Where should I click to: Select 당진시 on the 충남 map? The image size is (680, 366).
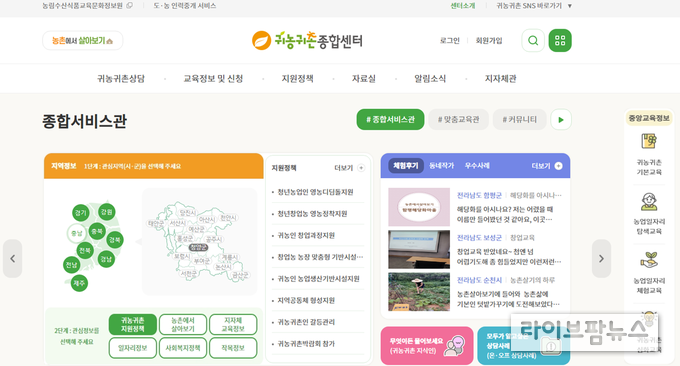187,212
